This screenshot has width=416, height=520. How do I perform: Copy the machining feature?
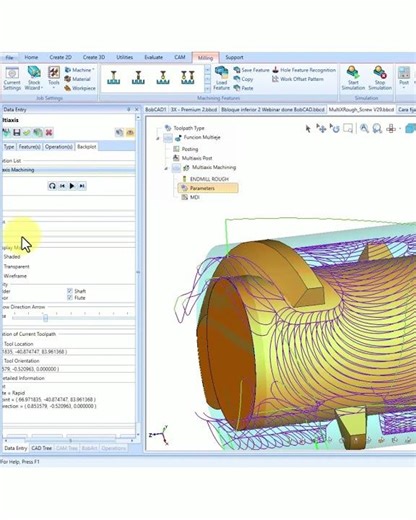click(x=244, y=79)
